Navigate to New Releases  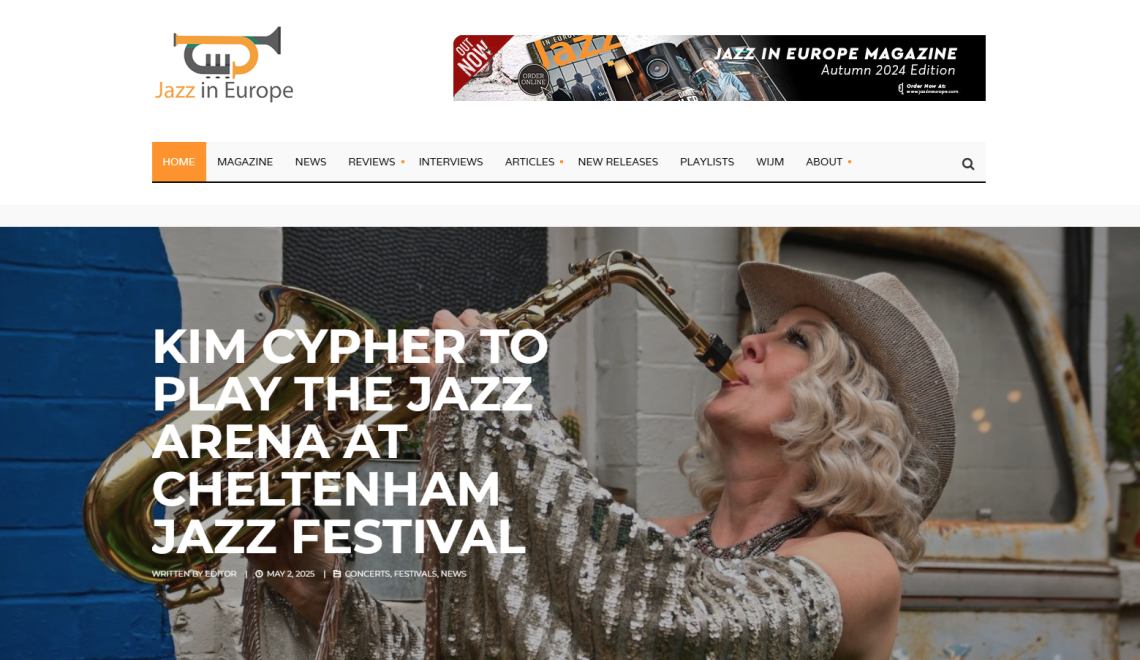click(618, 162)
